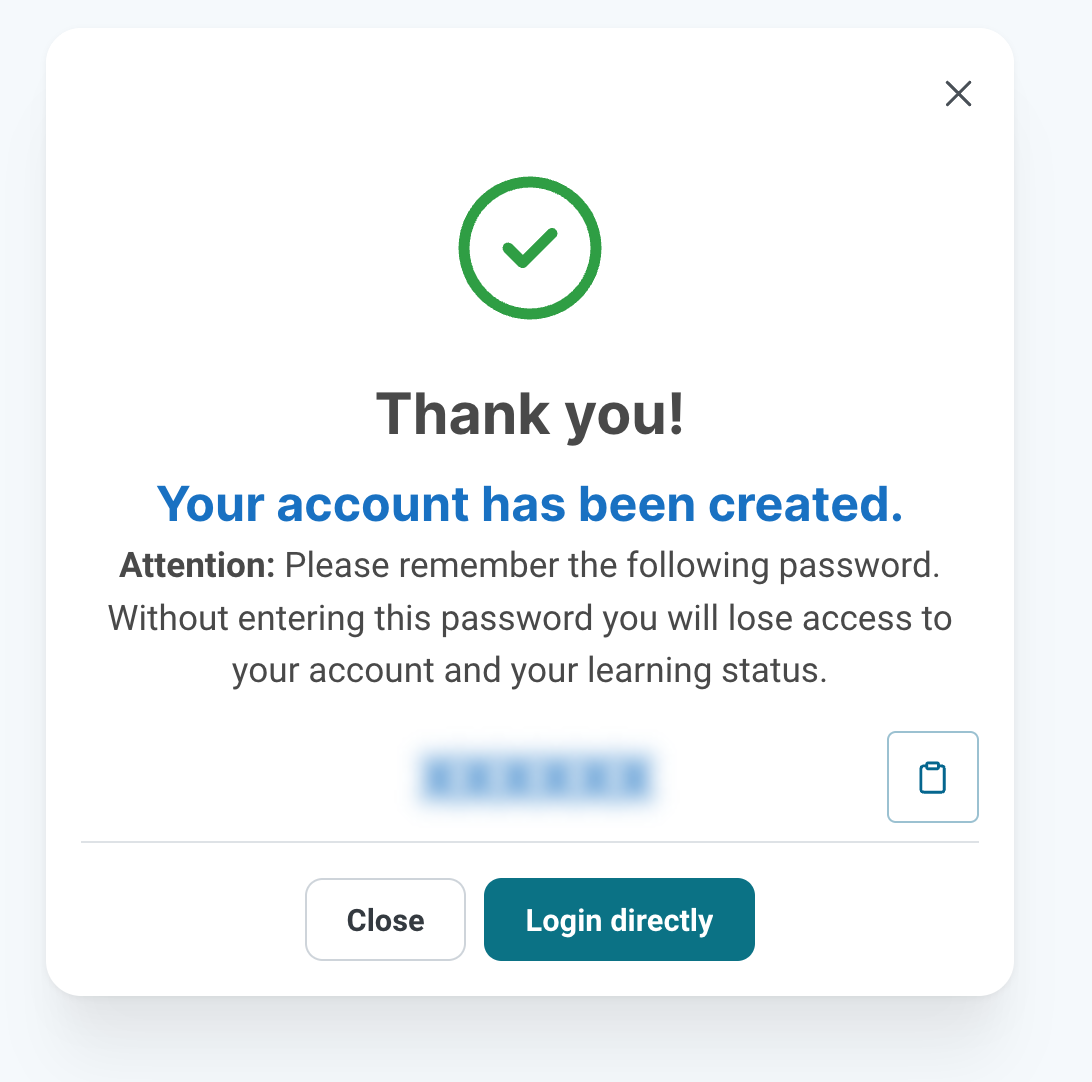
Task: Select the copy-to-clipboard icon beside the password
Action: click(x=932, y=777)
